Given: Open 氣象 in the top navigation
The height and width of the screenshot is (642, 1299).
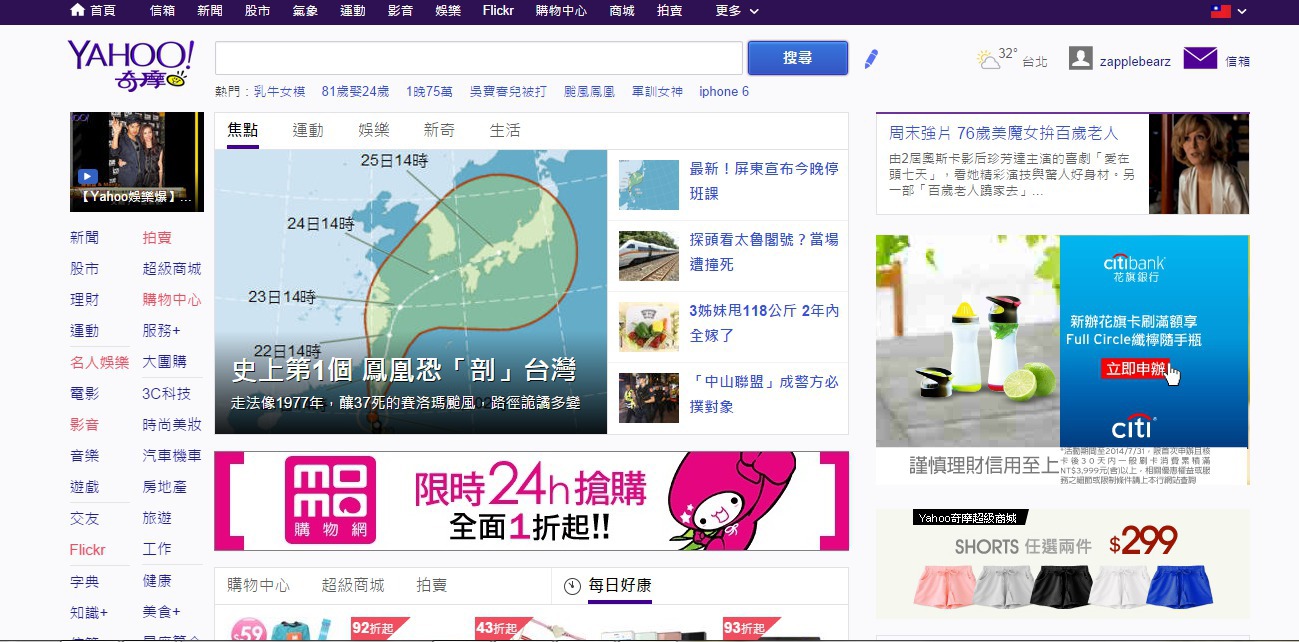Looking at the screenshot, I should tap(305, 11).
